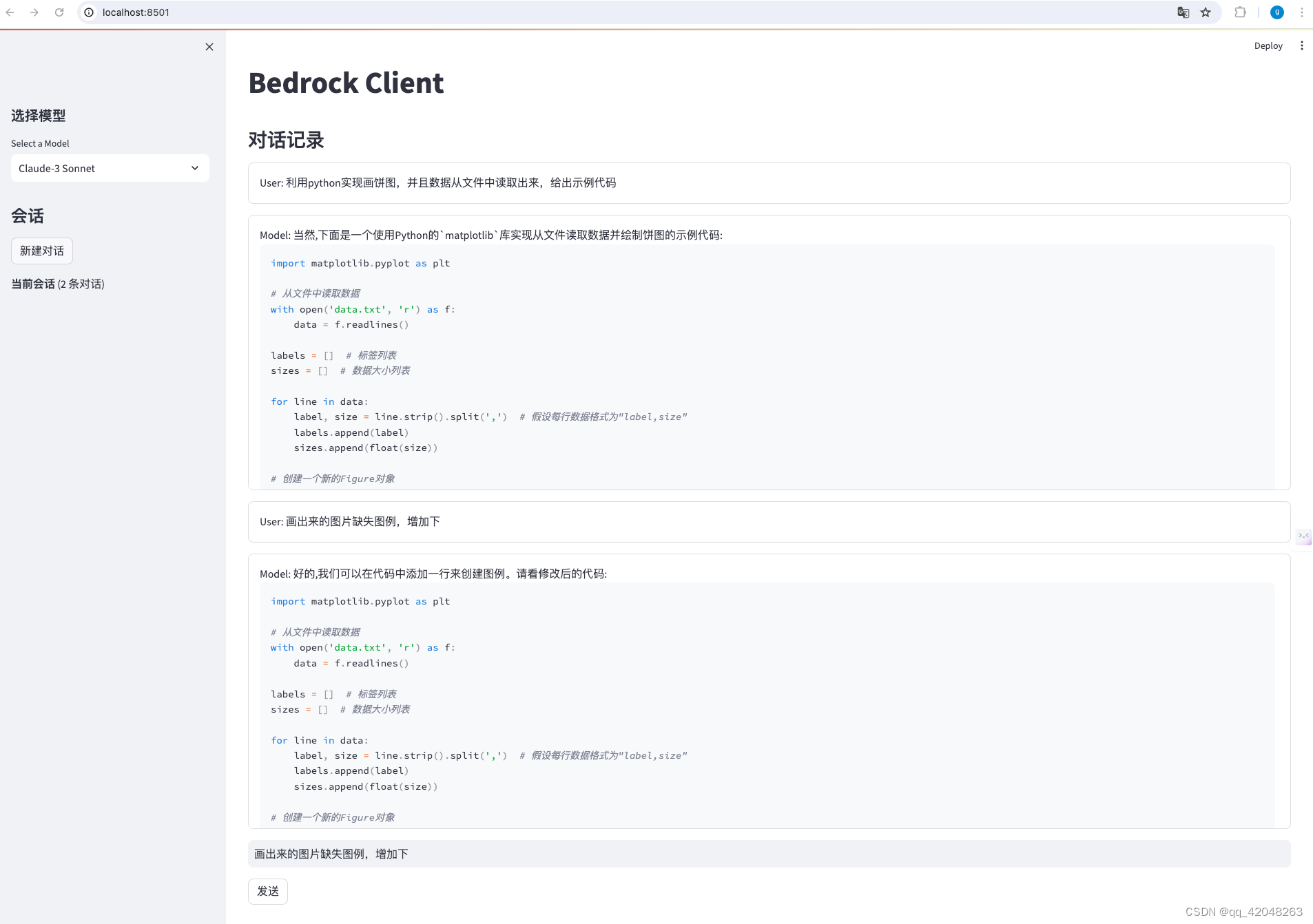This screenshot has width=1313, height=924.
Task: Click the Select a Model label
Action: (40, 143)
